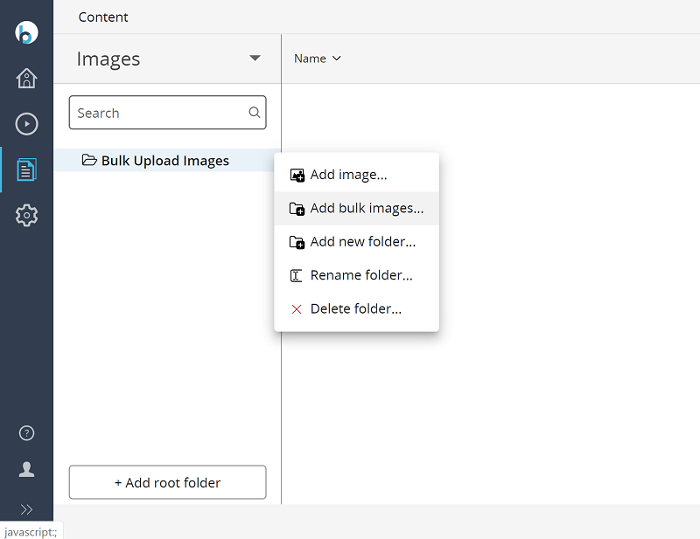The image size is (700, 539).
Task: Open the Content document icon in sidebar
Action: tap(26, 170)
